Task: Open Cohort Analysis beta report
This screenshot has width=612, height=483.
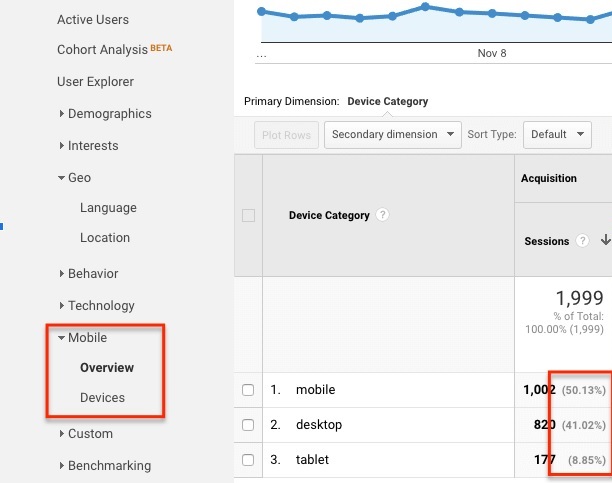Action: 101,50
